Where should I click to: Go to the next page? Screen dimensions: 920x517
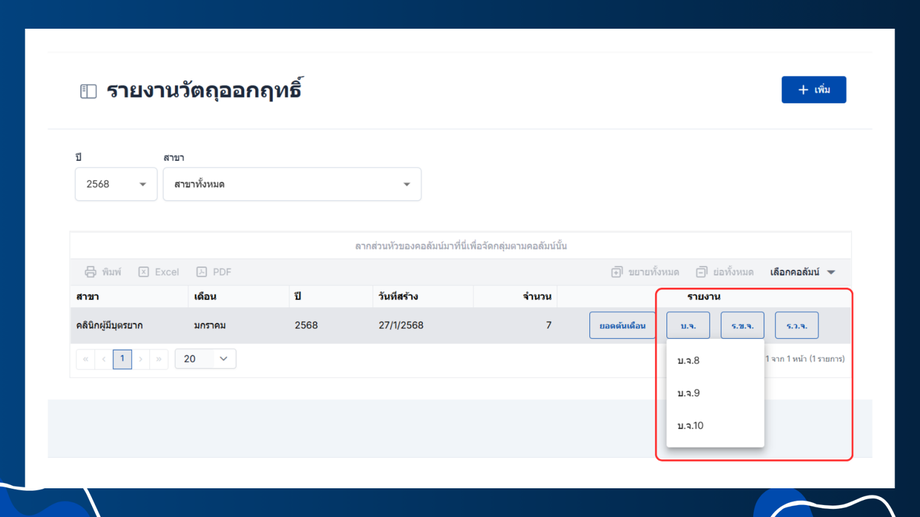pyautogui.click(x=141, y=359)
